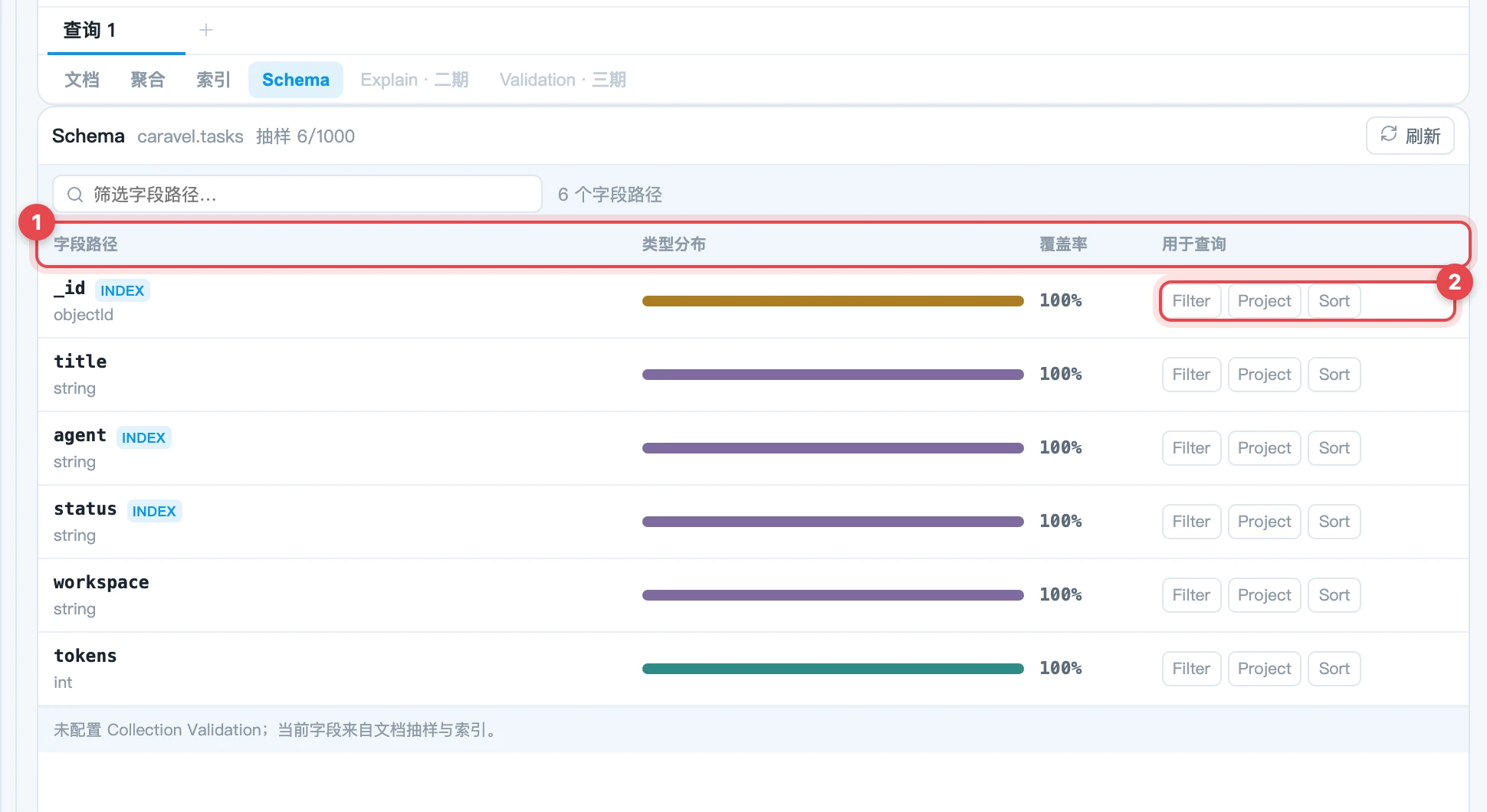Click Filter button for workspace field
Image resolution: width=1487 pixels, height=812 pixels.
point(1191,595)
